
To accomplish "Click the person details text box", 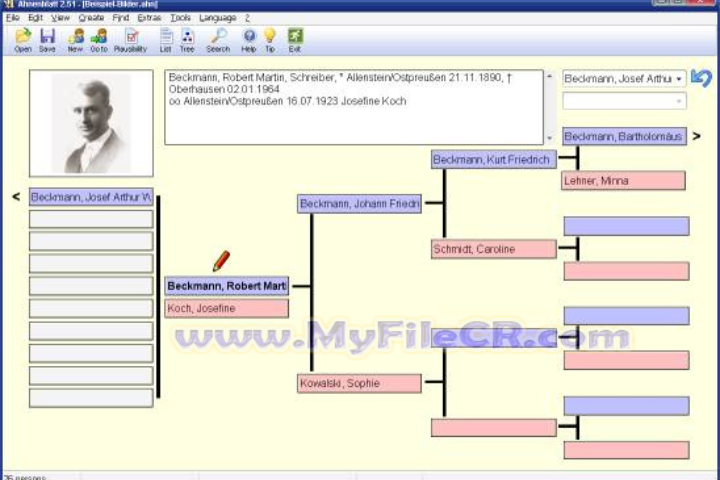I will pyautogui.click(x=354, y=107).
